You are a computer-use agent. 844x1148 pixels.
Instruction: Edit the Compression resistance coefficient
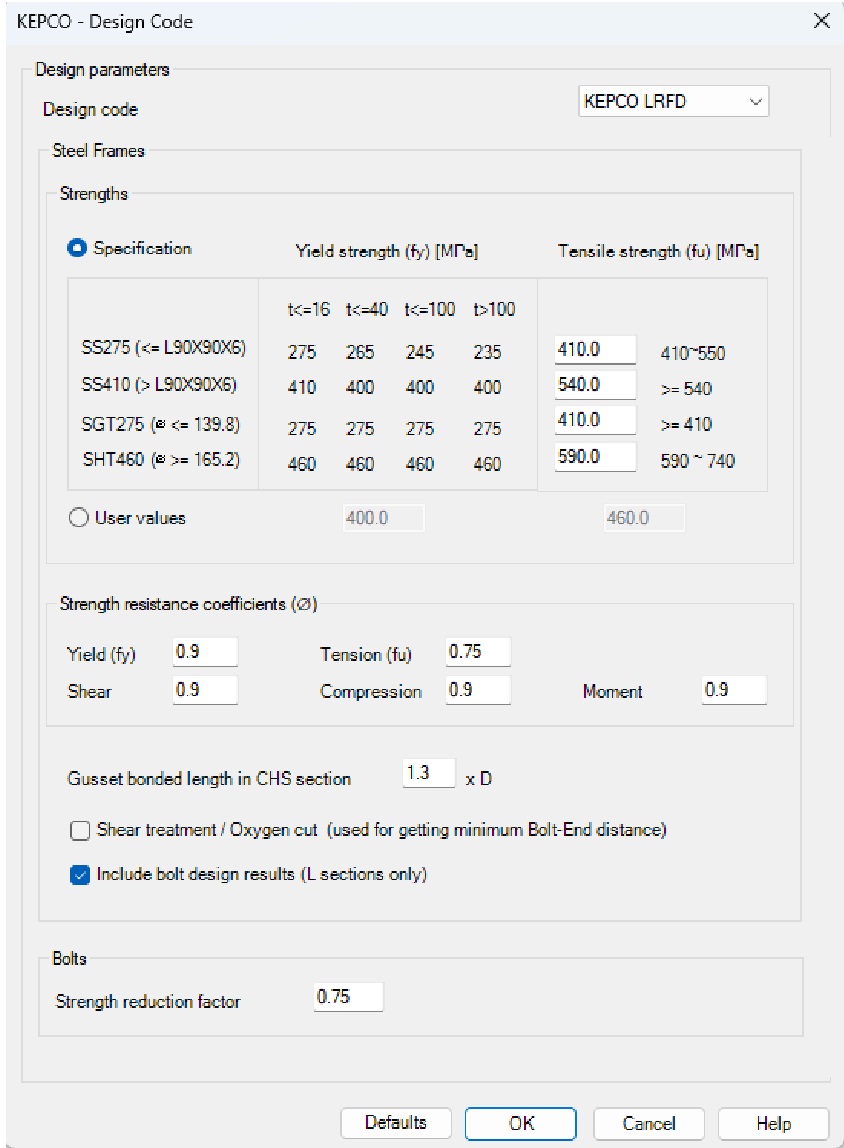(477, 690)
